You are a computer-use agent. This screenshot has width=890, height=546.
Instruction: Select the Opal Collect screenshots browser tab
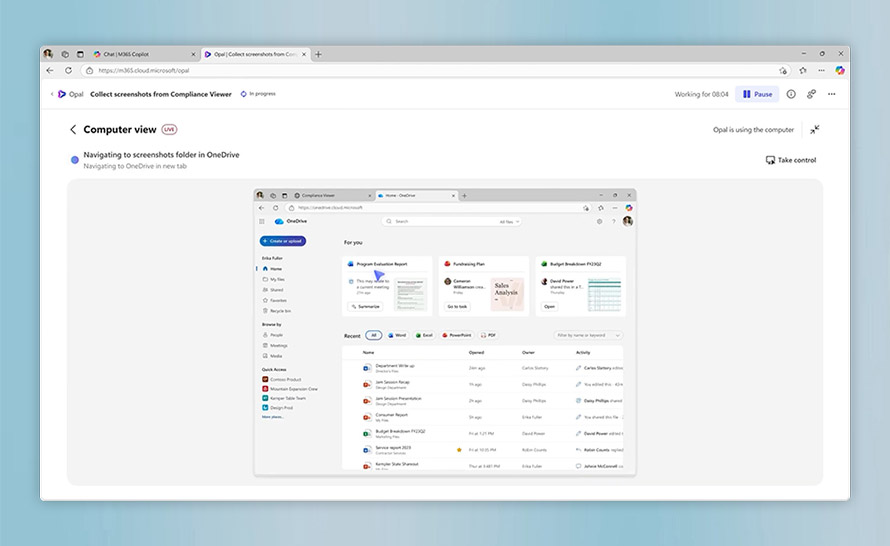tap(255, 54)
